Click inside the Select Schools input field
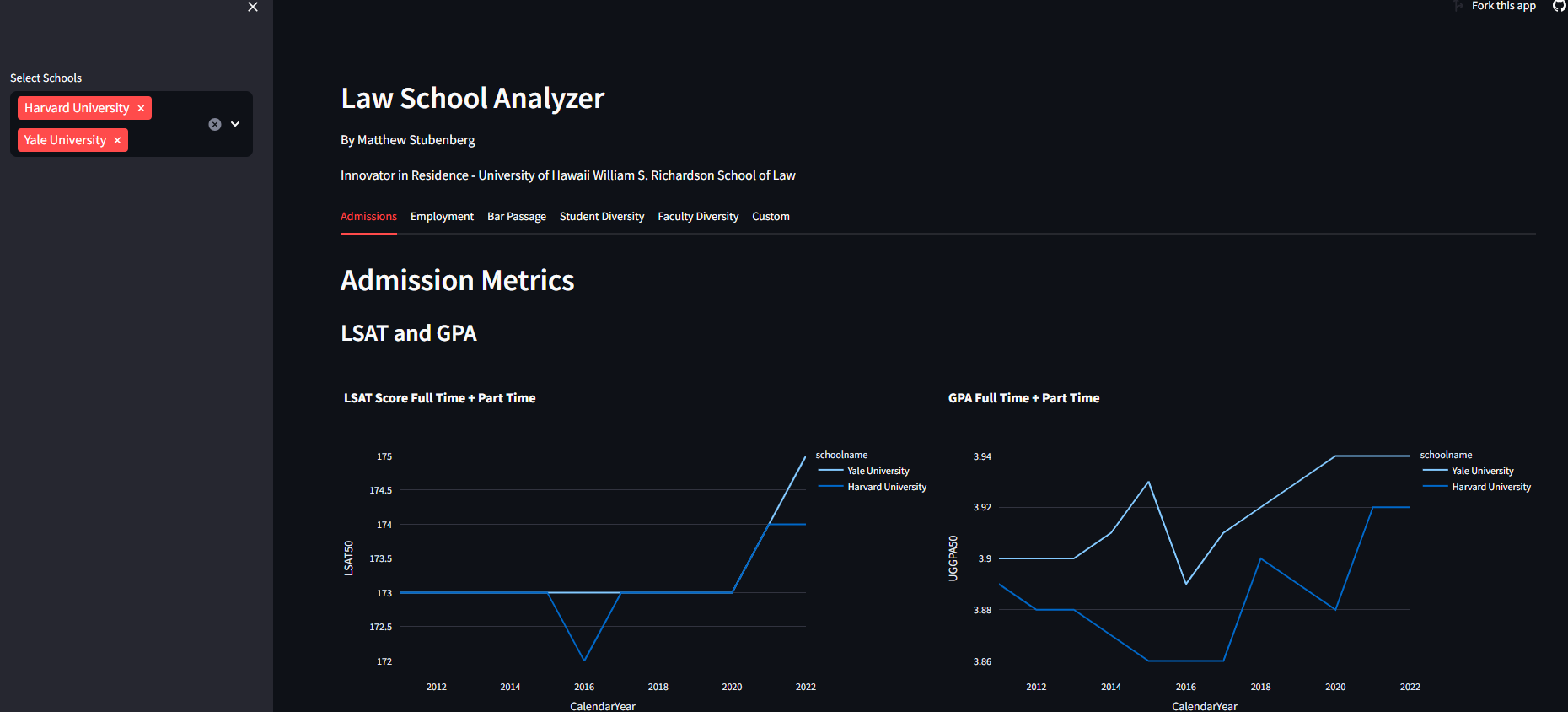This screenshot has width=1568, height=712. [x=169, y=140]
